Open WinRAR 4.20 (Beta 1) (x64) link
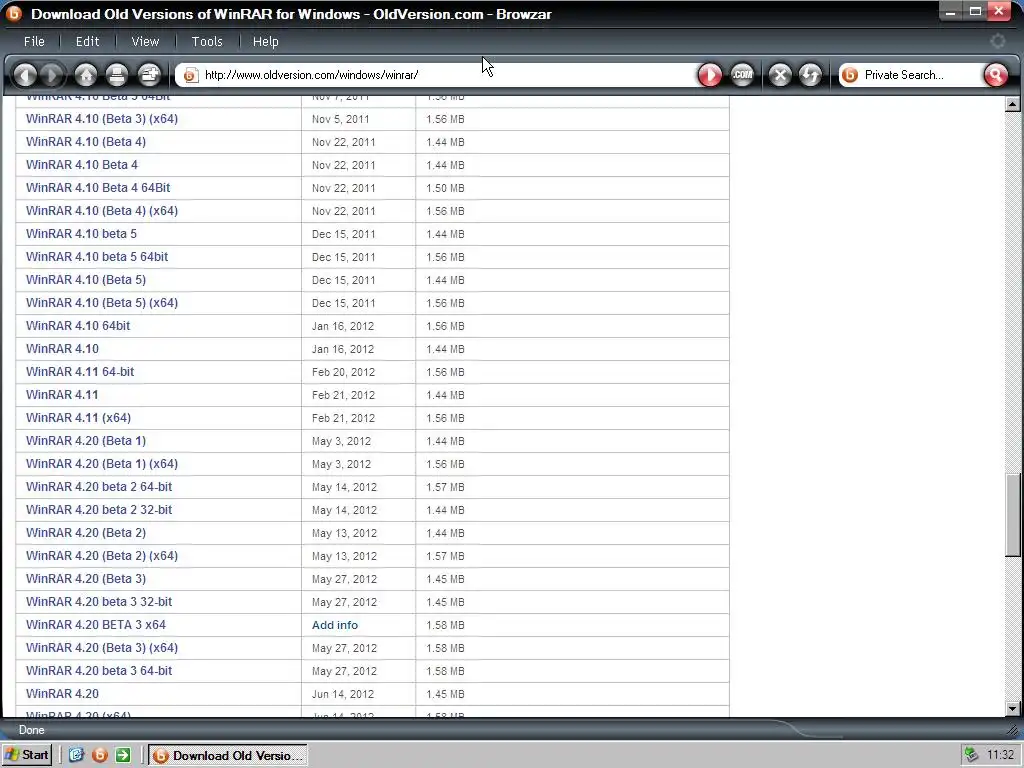Image resolution: width=1024 pixels, height=768 pixels. click(x=102, y=464)
